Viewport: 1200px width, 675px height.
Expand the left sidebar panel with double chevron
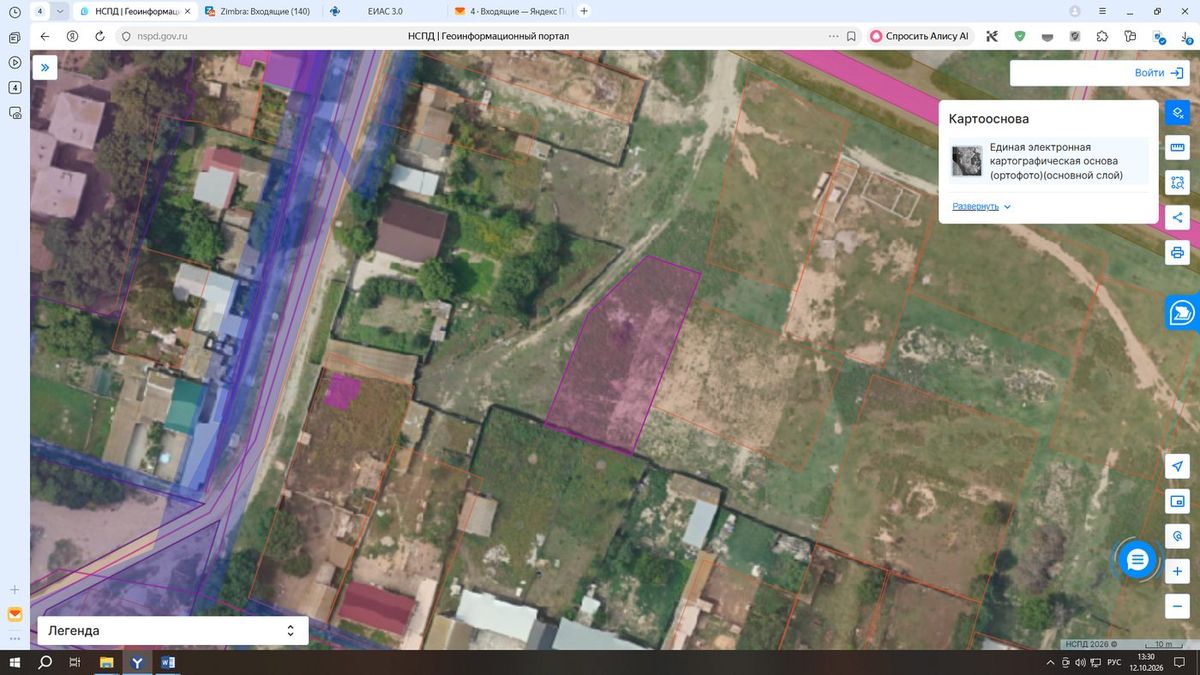click(x=45, y=67)
